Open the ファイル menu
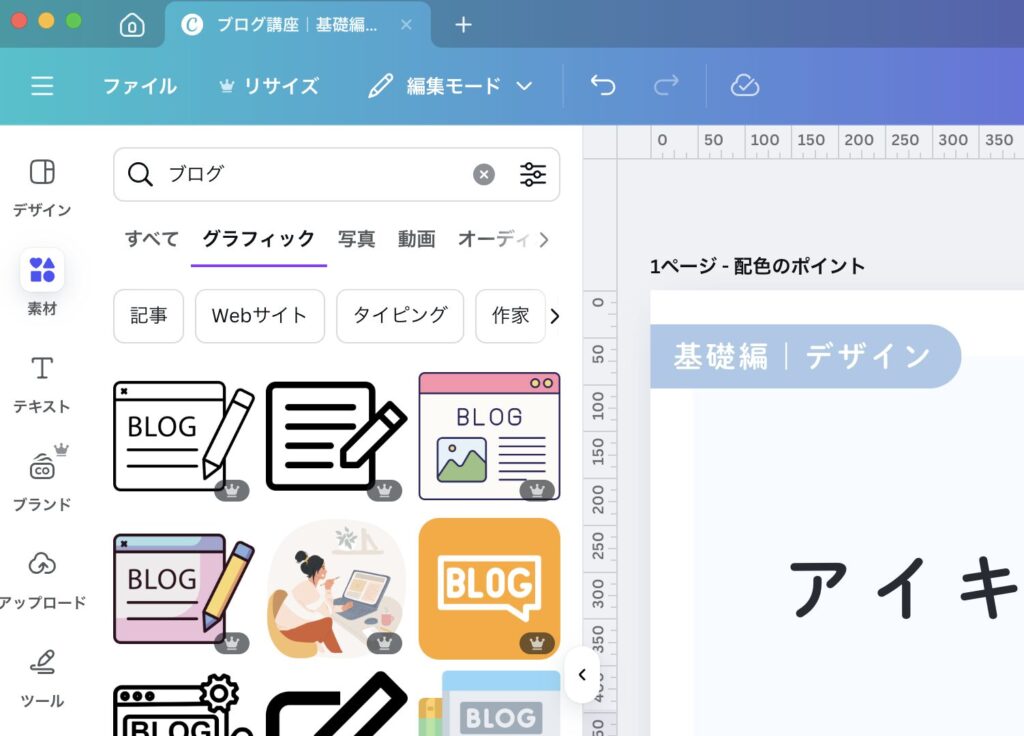 140,86
